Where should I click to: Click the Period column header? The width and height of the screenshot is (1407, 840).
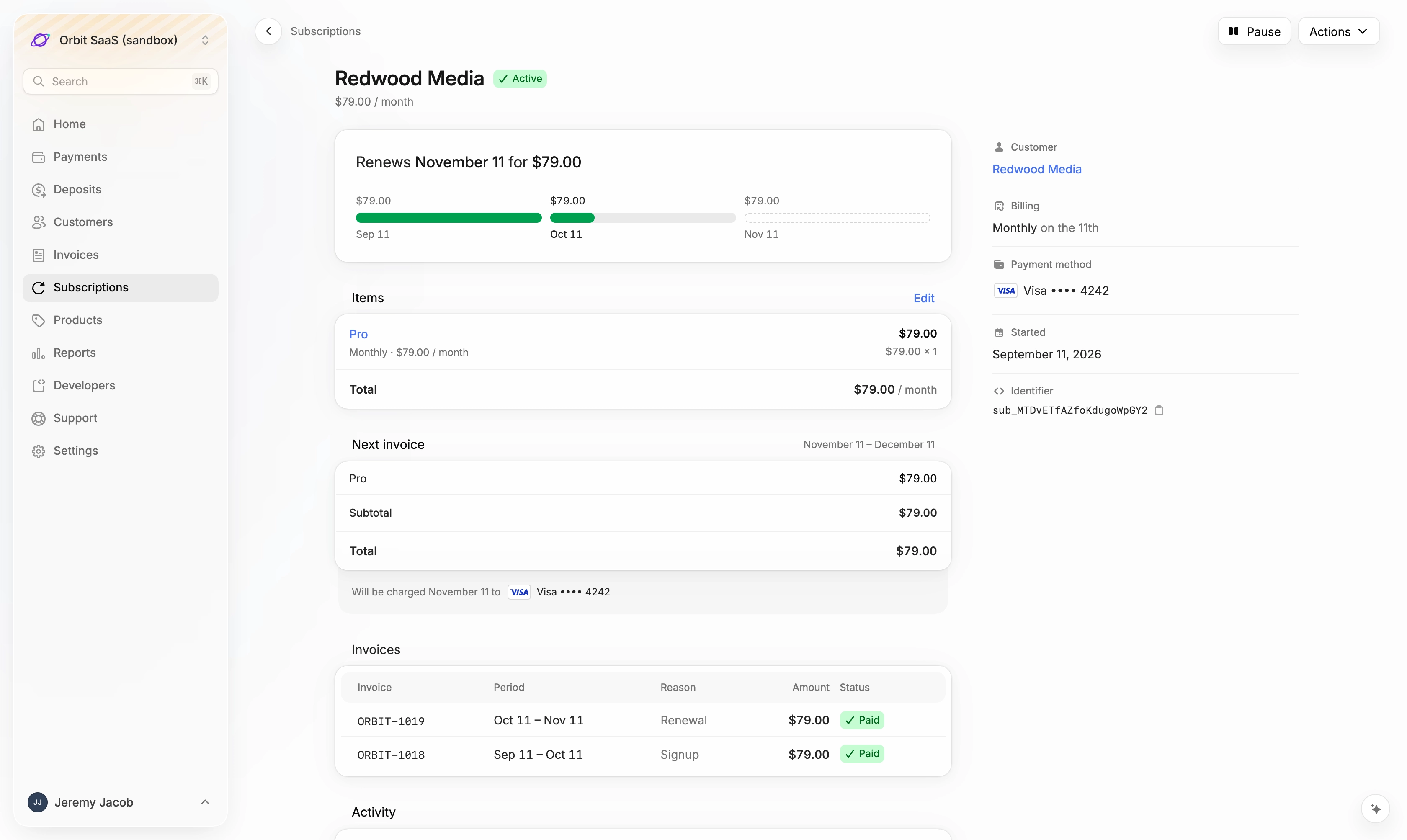509,688
